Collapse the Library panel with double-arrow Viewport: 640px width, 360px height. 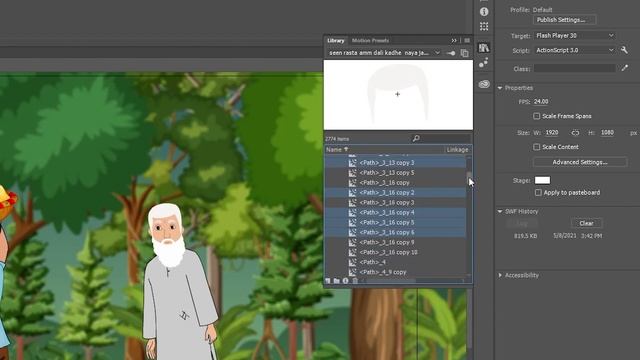(454, 40)
